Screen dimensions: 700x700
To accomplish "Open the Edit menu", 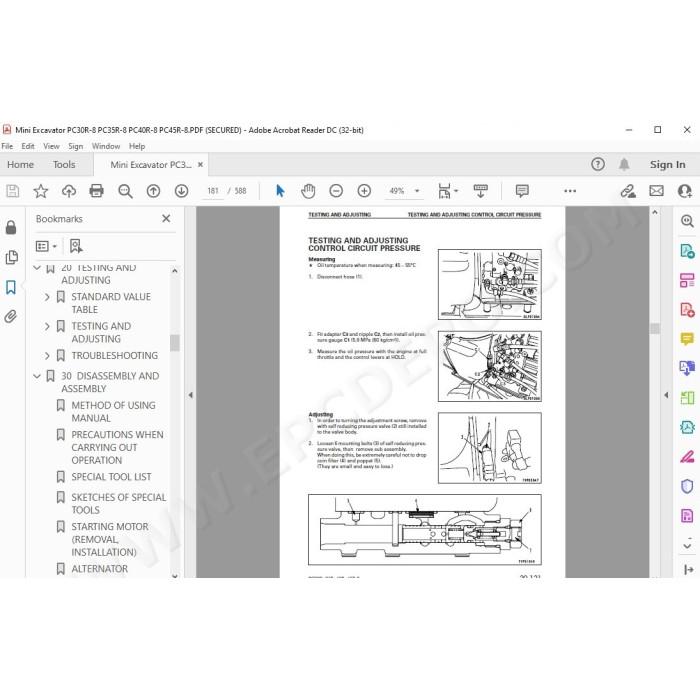I will 28,146.
